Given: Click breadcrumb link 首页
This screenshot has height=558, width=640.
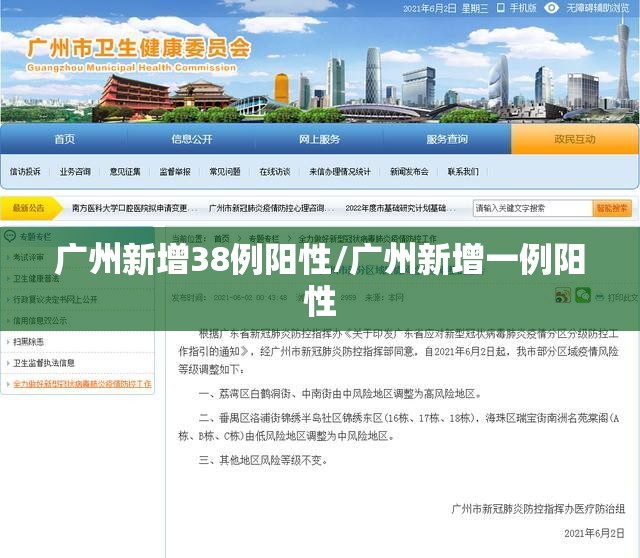Looking at the screenshot, I should pyautogui.click(x=222, y=238).
